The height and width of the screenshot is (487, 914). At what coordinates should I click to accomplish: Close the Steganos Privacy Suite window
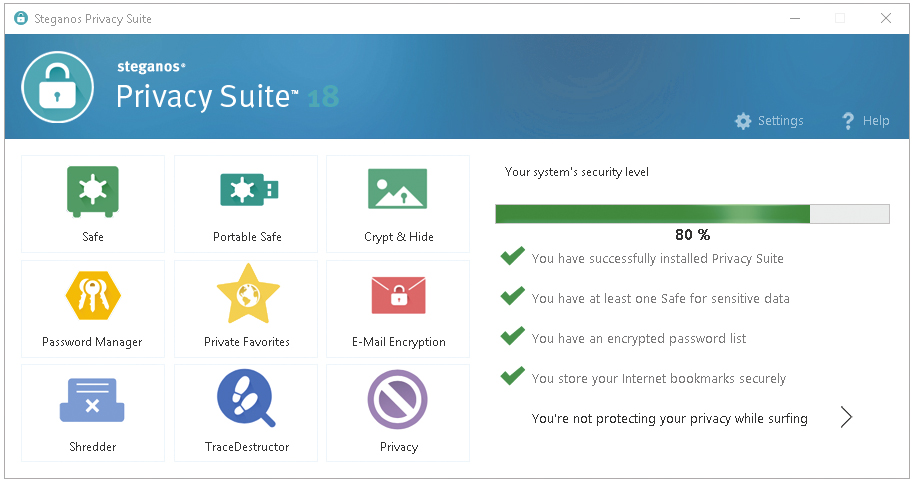pos(886,18)
